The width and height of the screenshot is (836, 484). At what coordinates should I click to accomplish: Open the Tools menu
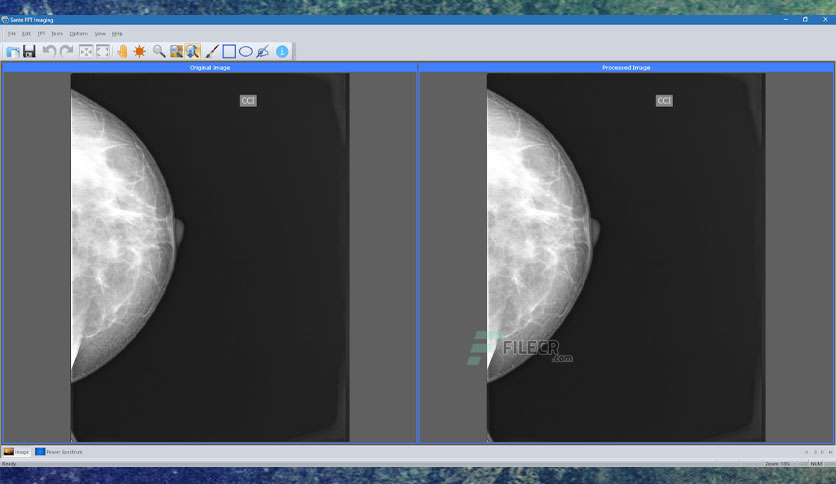[x=57, y=34]
